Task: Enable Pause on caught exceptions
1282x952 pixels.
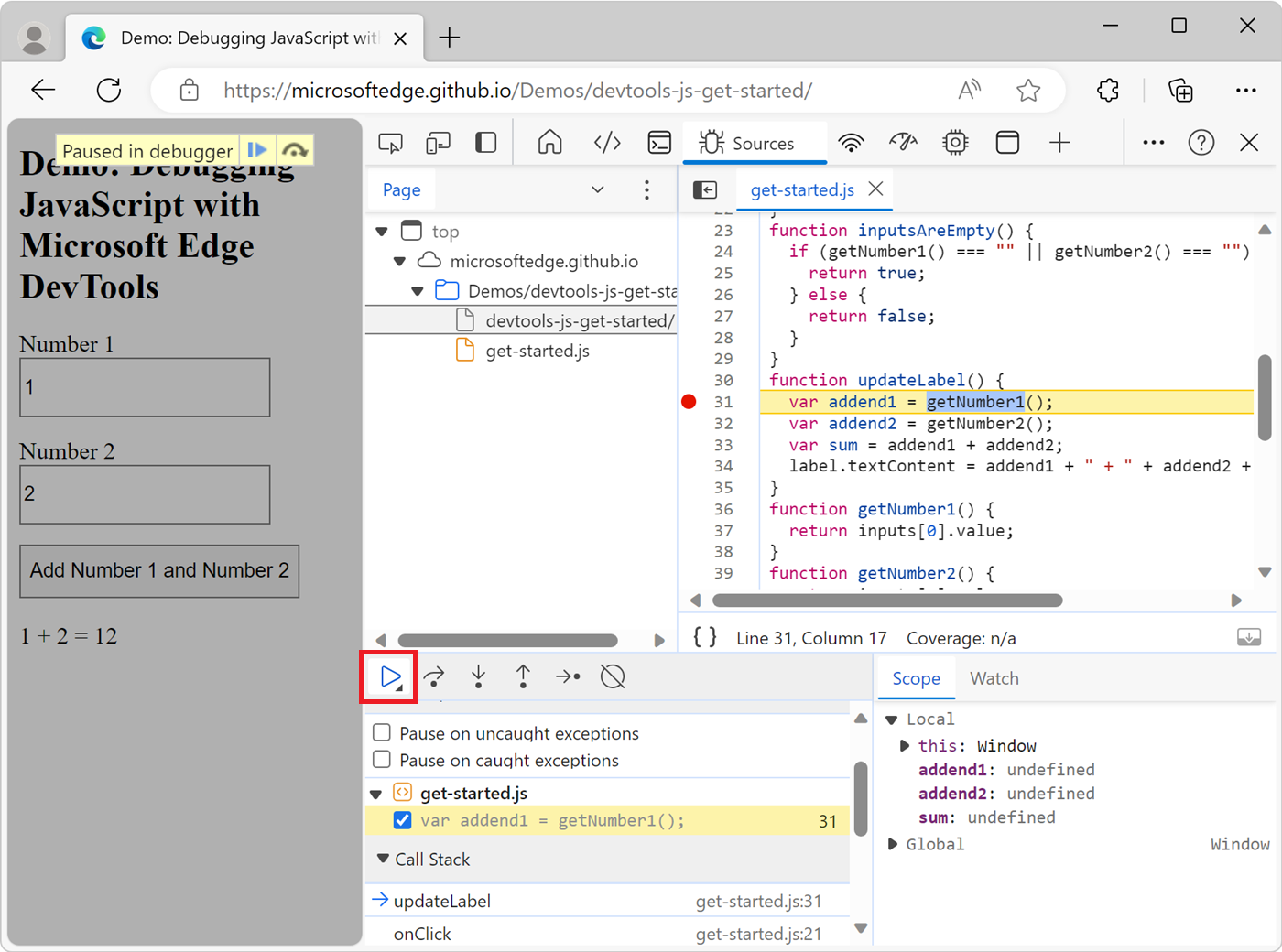Action: tap(382, 759)
